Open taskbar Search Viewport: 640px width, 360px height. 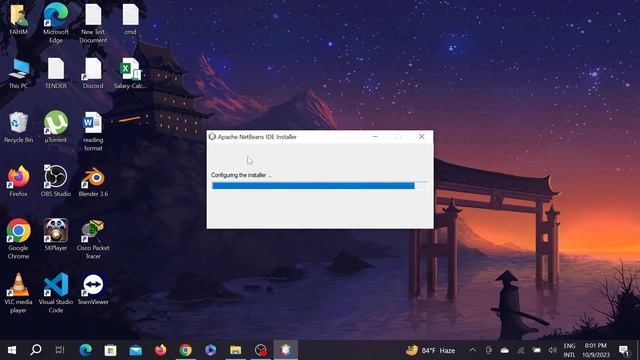click(x=36, y=350)
